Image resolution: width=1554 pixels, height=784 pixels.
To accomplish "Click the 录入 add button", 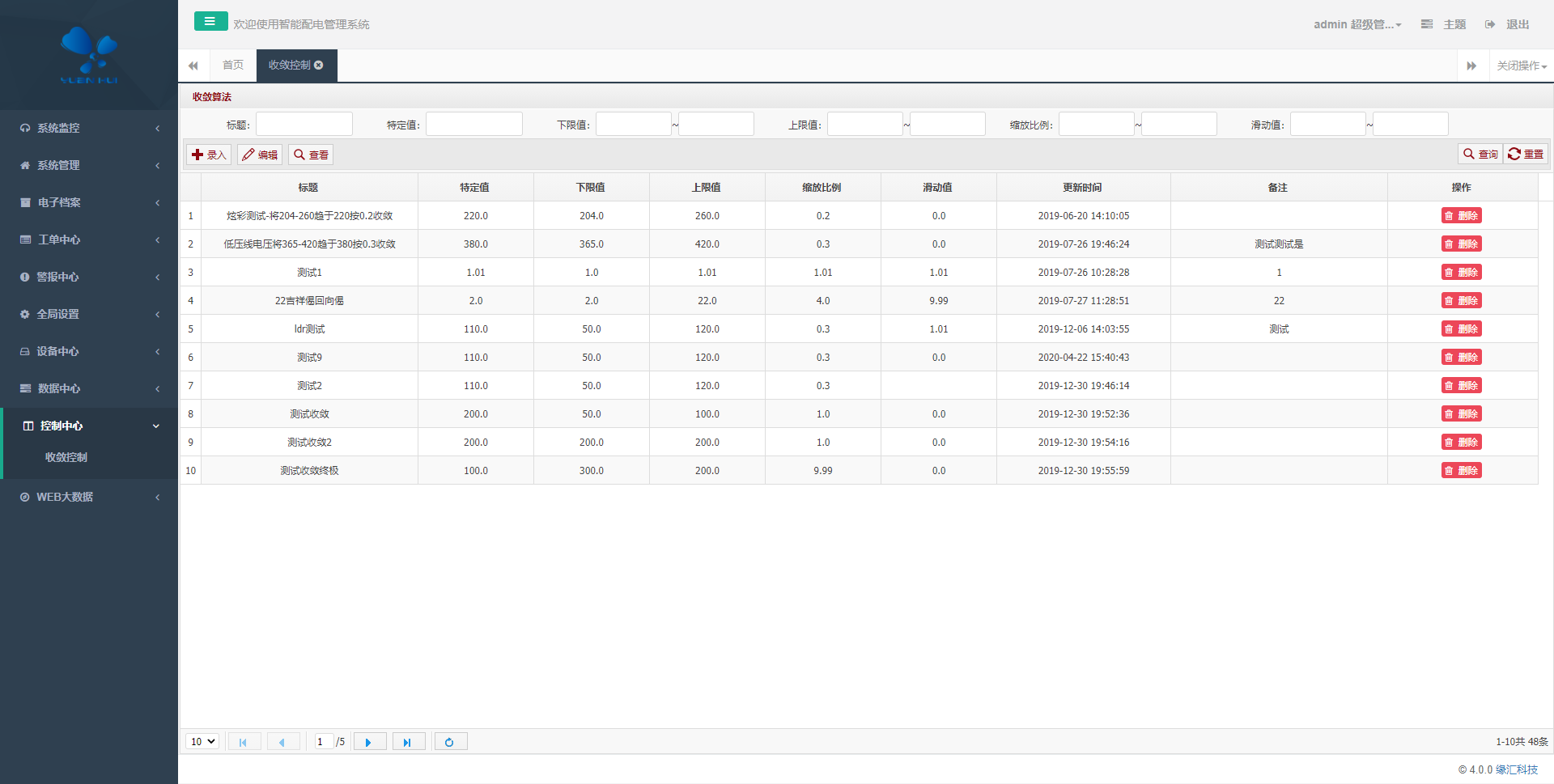I will tap(209, 155).
